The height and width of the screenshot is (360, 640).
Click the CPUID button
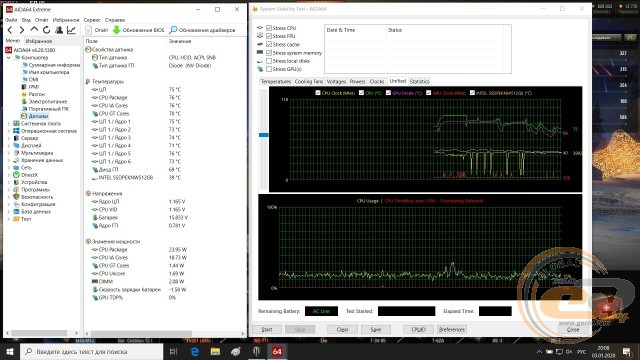point(418,329)
